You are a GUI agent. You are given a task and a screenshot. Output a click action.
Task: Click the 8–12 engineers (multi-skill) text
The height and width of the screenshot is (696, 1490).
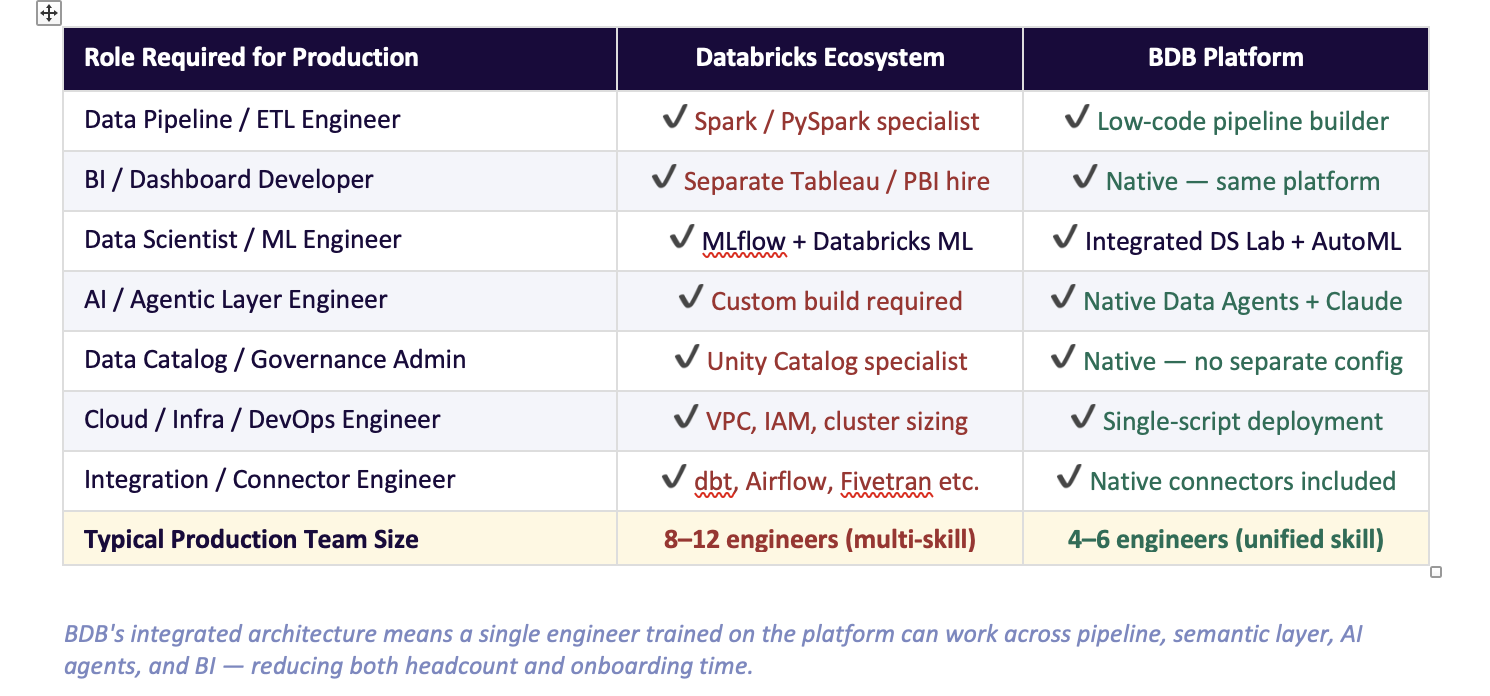click(818, 538)
